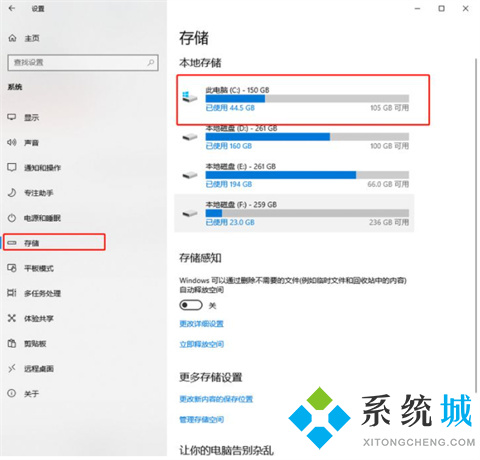The image size is (480, 460).
Task: Minimize the Settings window
Action: click(x=417, y=9)
